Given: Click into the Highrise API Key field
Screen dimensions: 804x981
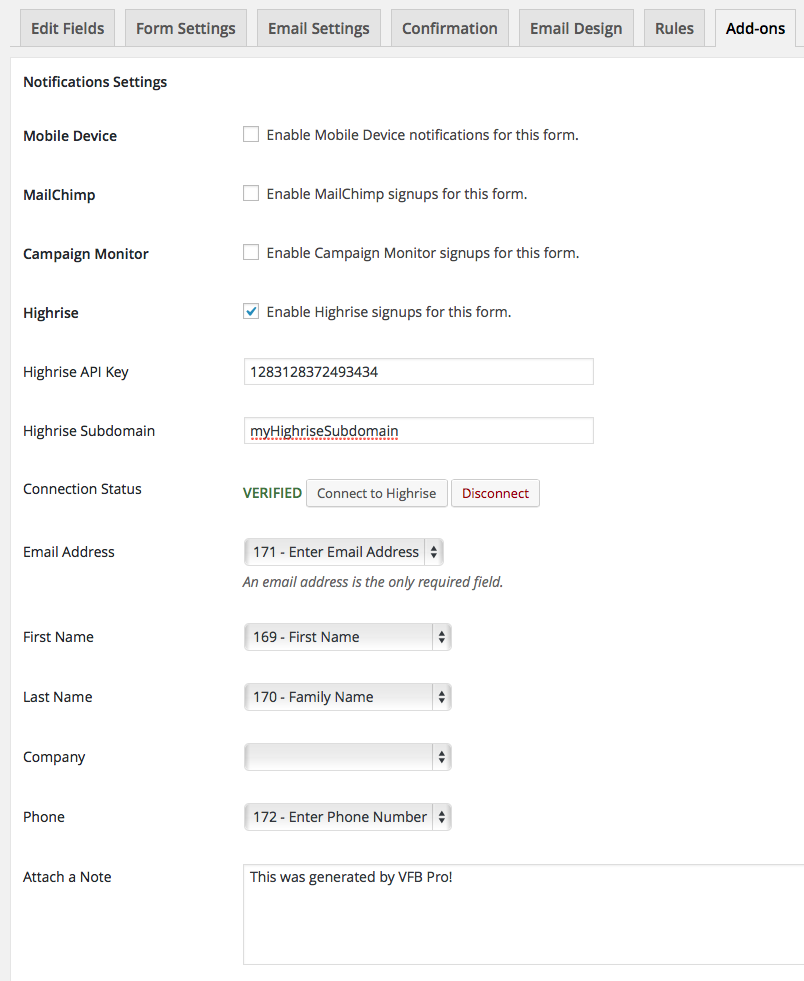Looking at the screenshot, I should point(419,372).
